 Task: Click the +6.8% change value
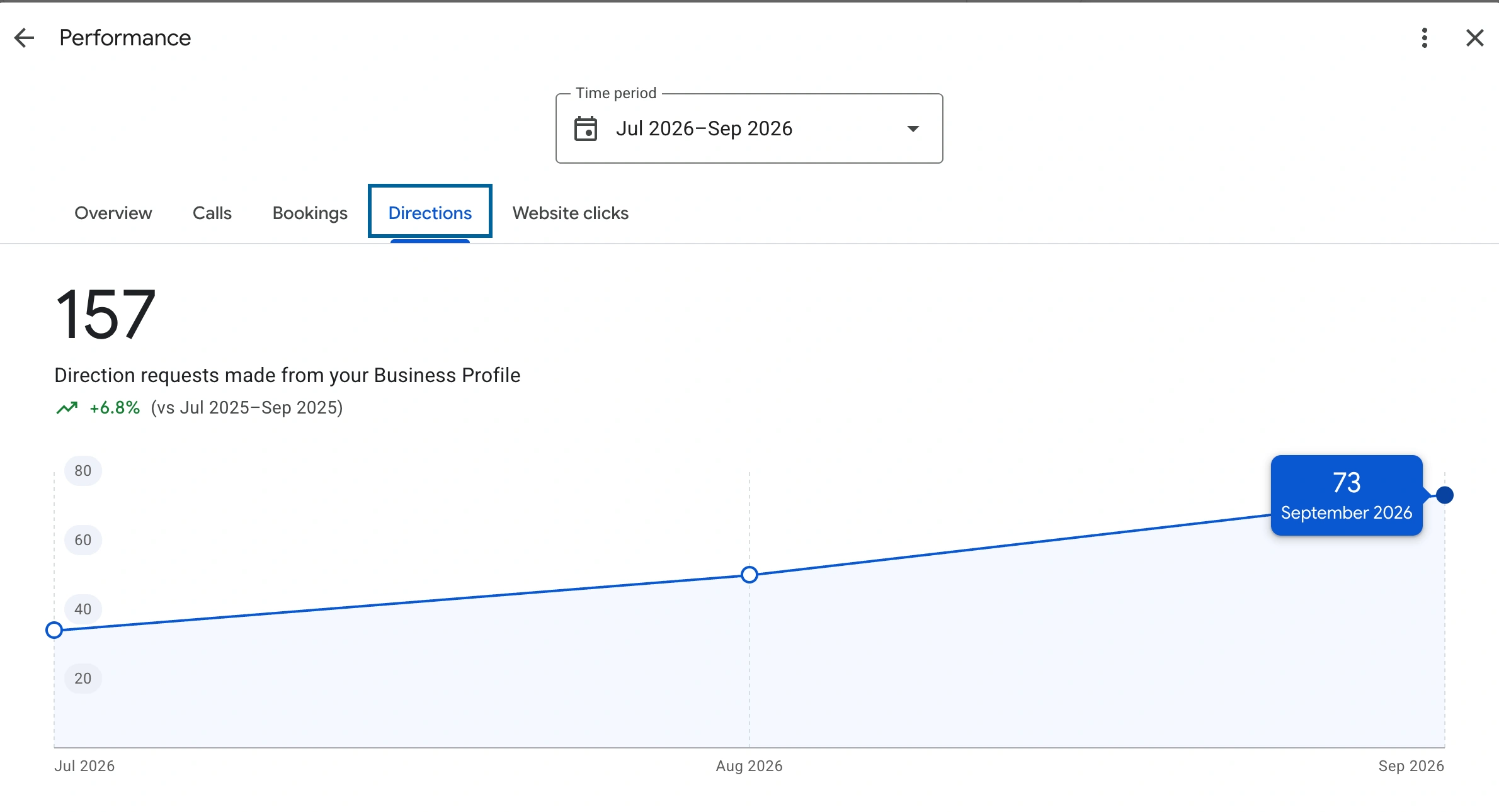point(115,408)
